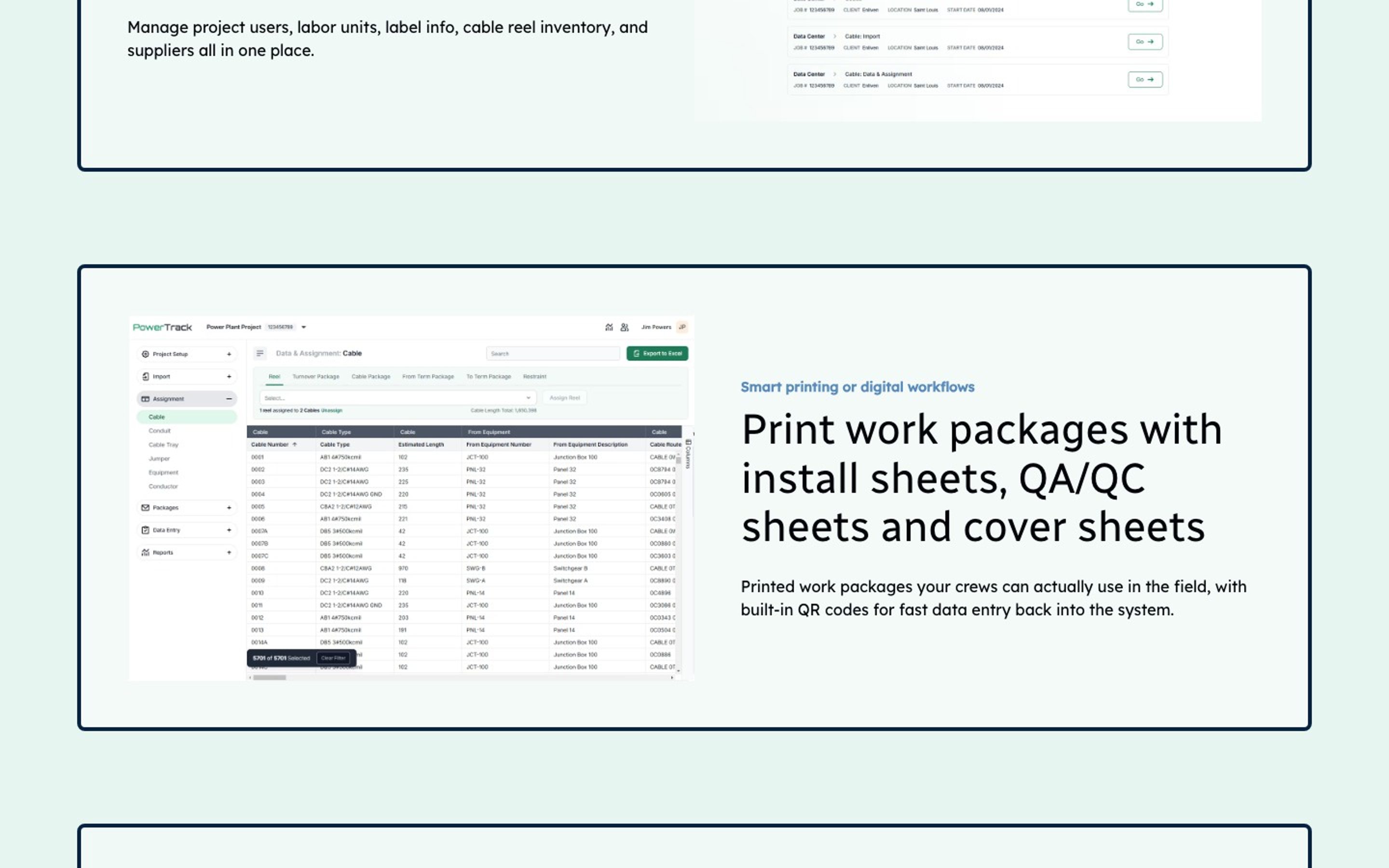
Task: Expand Reports section with plus sign
Action: (x=229, y=552)
